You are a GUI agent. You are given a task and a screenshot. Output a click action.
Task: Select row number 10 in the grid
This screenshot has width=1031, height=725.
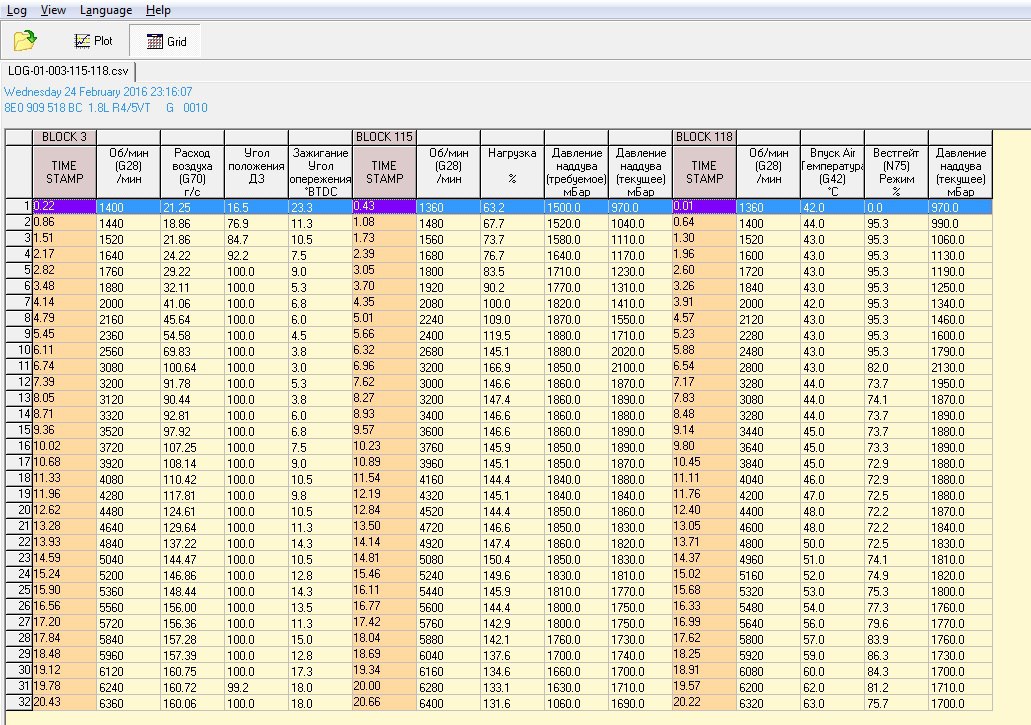click(19, 351)
